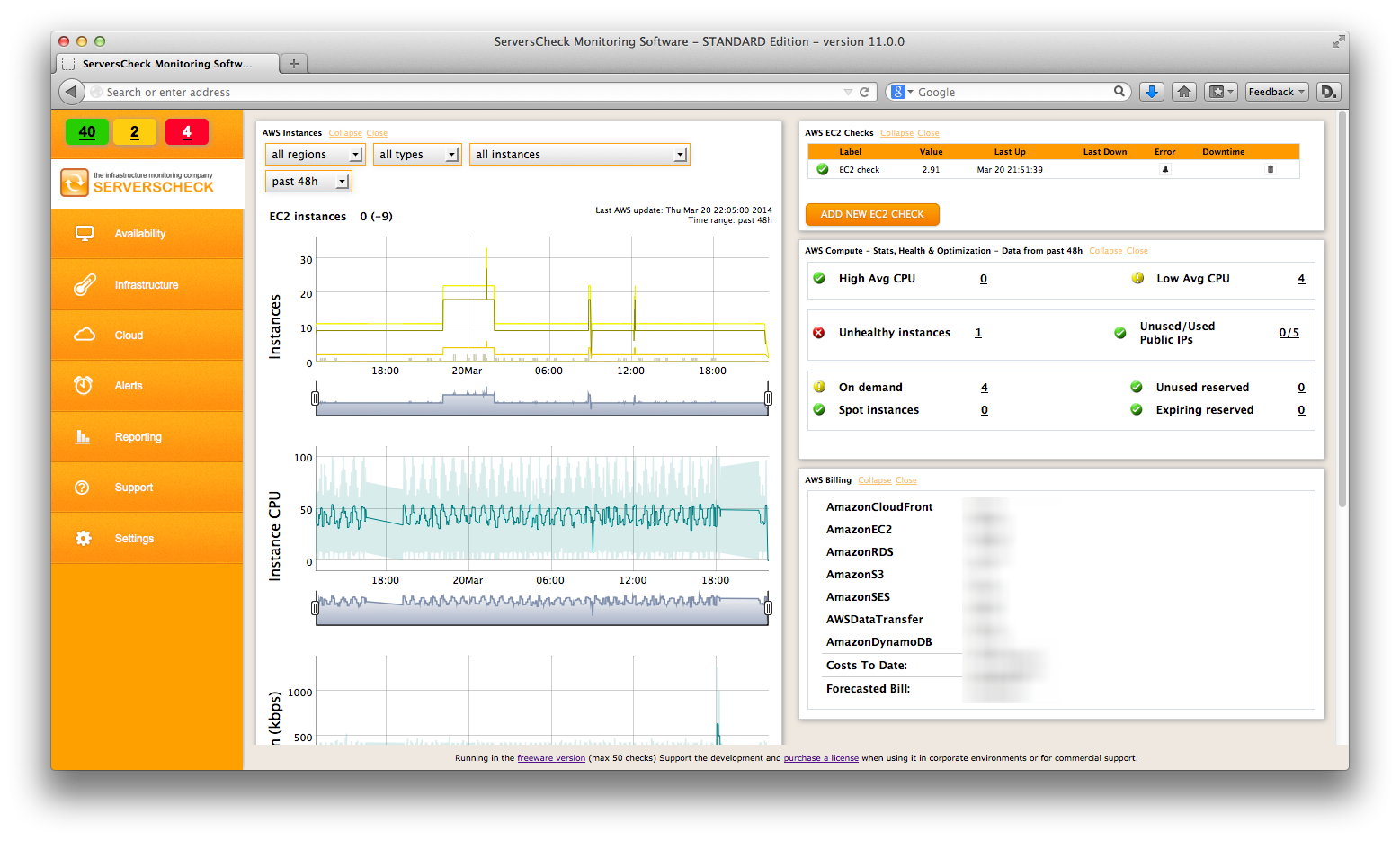Open the Feedback dropdown in the toolbar
This screenshot has width=1400, height=841.
click(x=1276, y=91)
